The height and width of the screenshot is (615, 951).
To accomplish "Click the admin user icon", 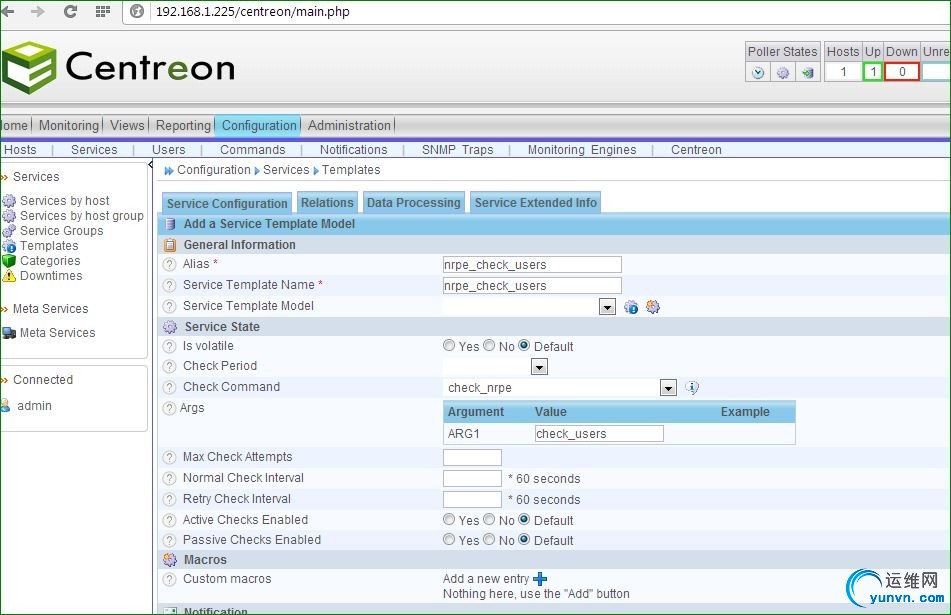I will [x=6, y=405].
